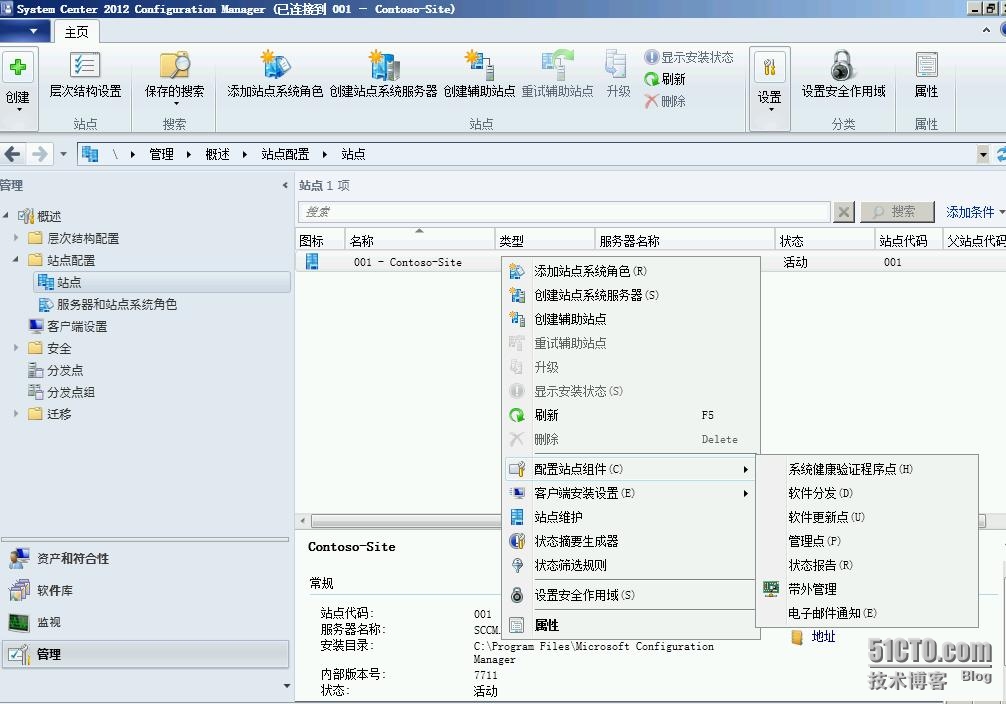1006x704 pixels.
Task: Click the back navigation arrow
Action: point(13,154)
